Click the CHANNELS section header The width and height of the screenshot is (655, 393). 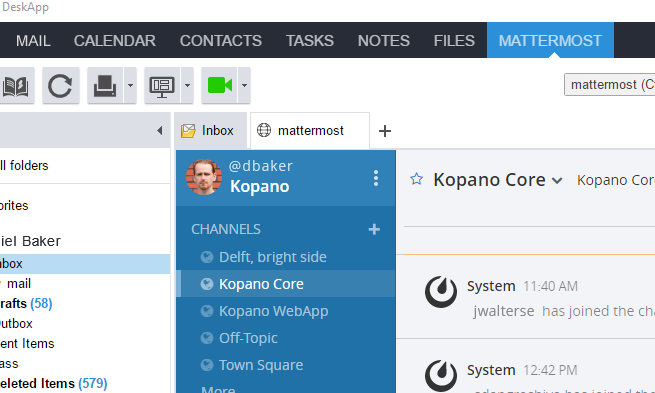[x=226, y=229]
